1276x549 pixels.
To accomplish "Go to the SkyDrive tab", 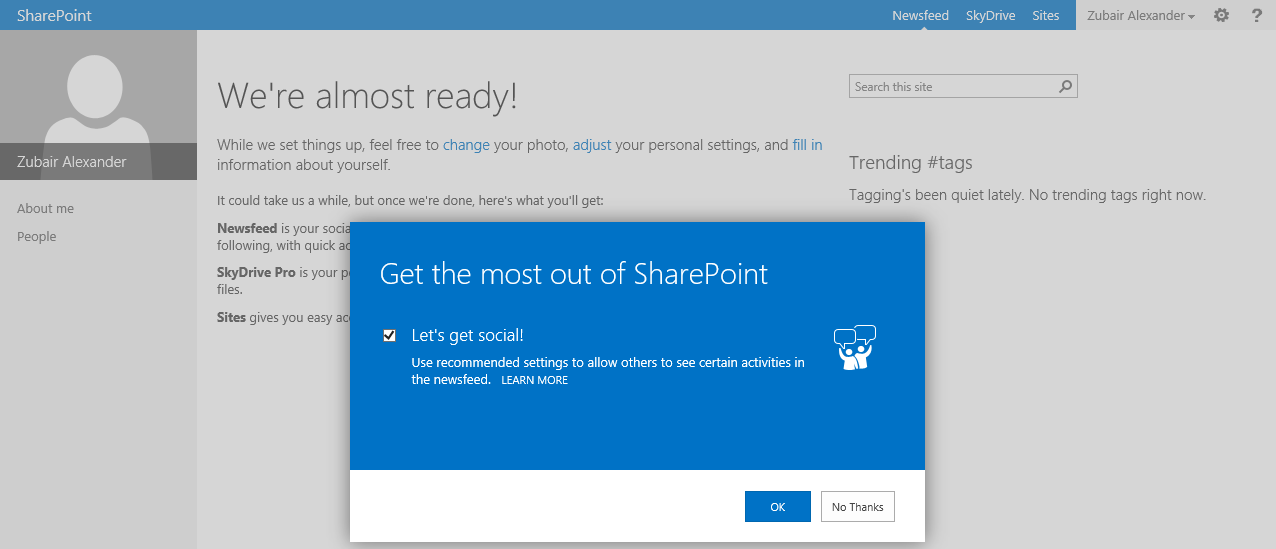I will tap(991, 16).
